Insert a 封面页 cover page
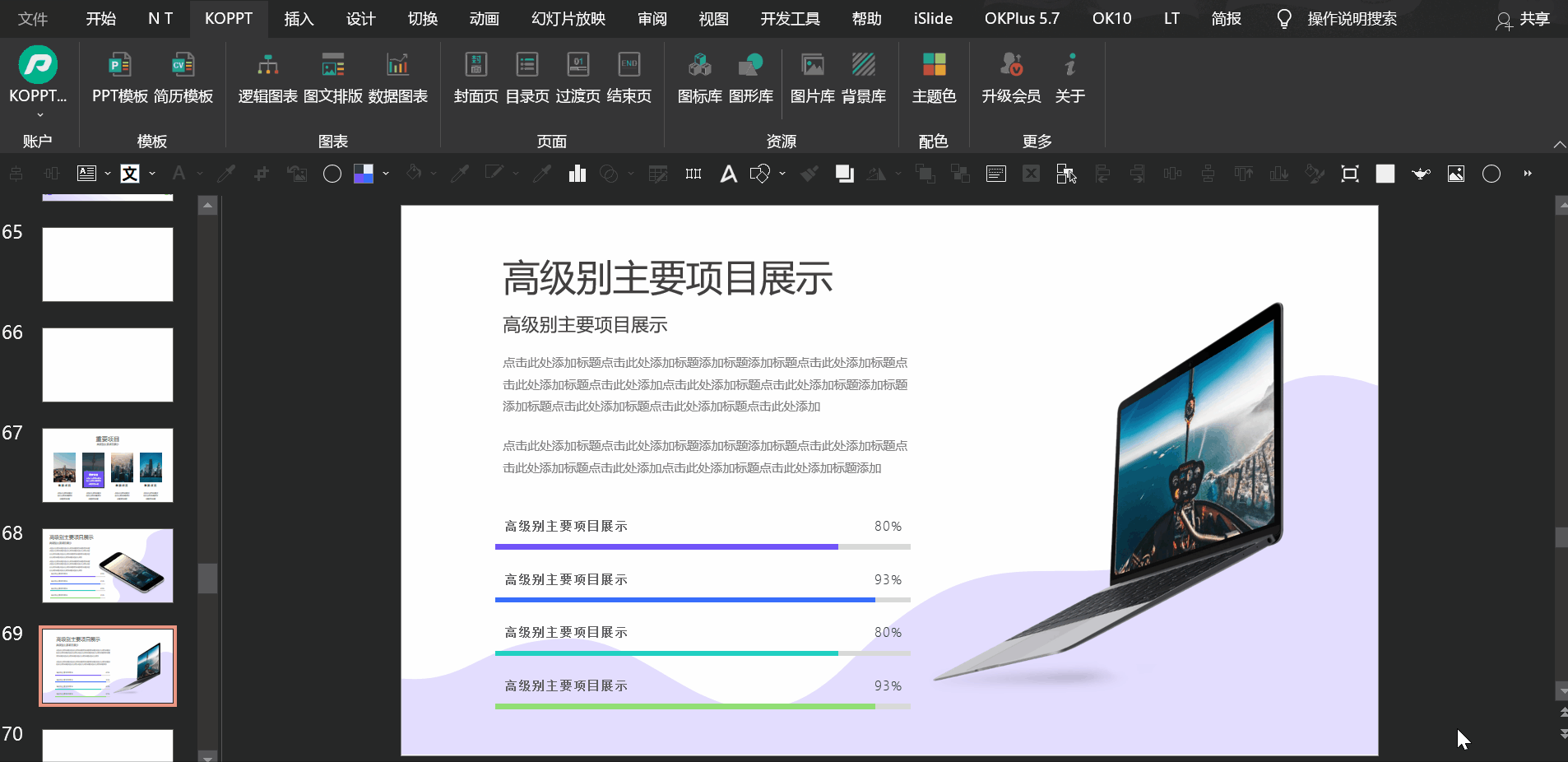Viewport: 1568px width, 762px height. point(476,78)
